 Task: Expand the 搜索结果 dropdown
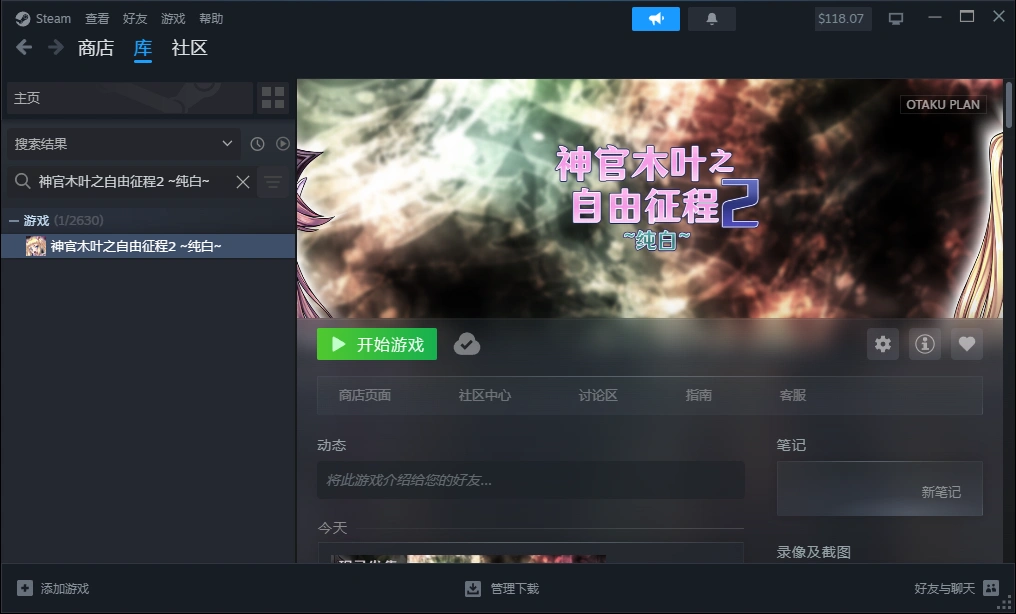click(x=123, y=144)
